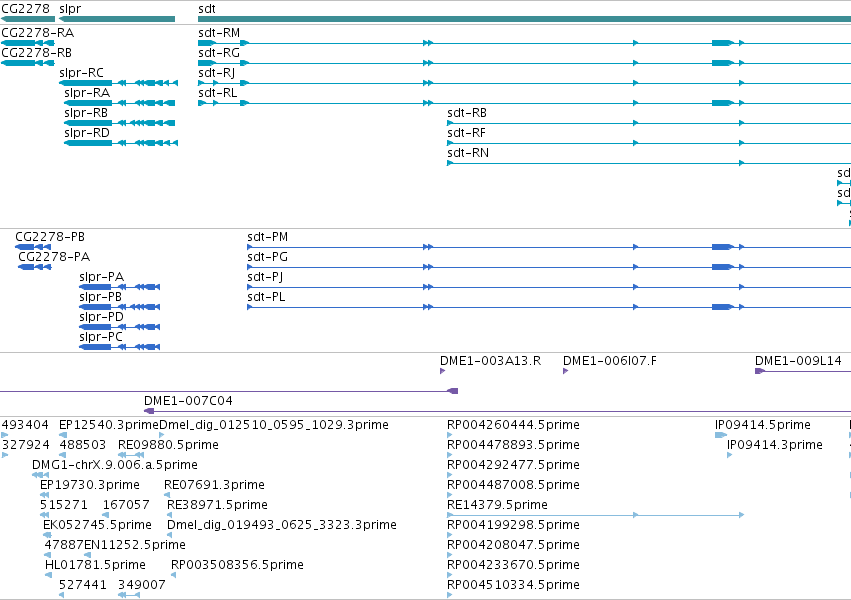This screenshot has height=600, width=851.
Task: Select EK052745.5prime label
Action: click(97, 525)
